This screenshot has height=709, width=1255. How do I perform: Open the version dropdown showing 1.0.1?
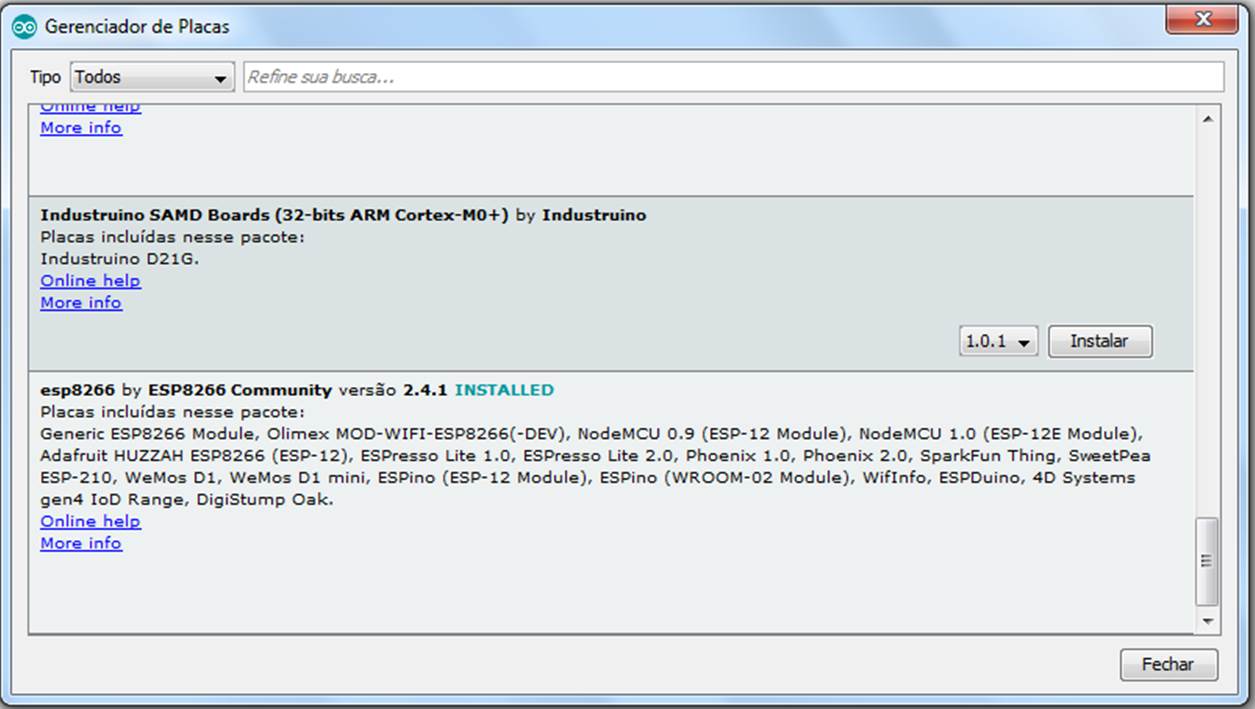pyautogui.click(x=996, y=340)
